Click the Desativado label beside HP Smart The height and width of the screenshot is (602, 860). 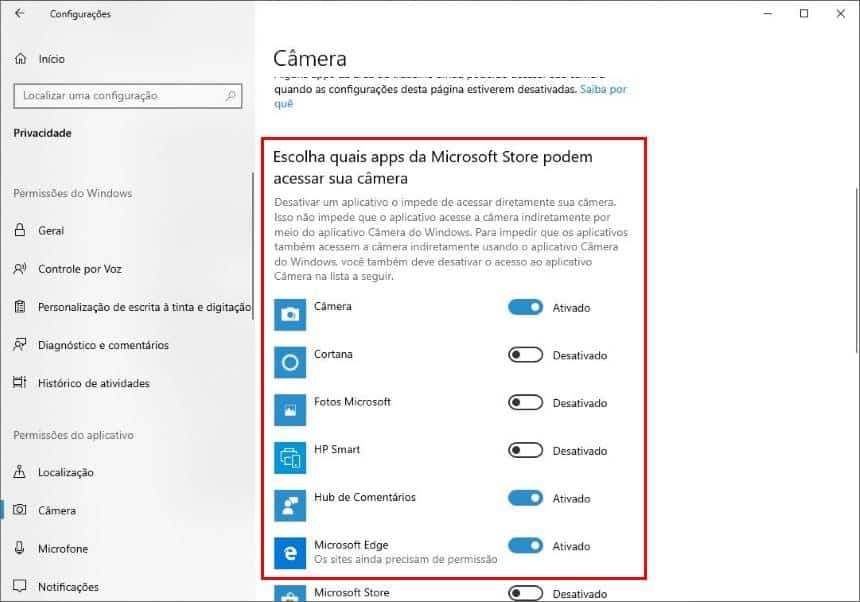[580, 451]
